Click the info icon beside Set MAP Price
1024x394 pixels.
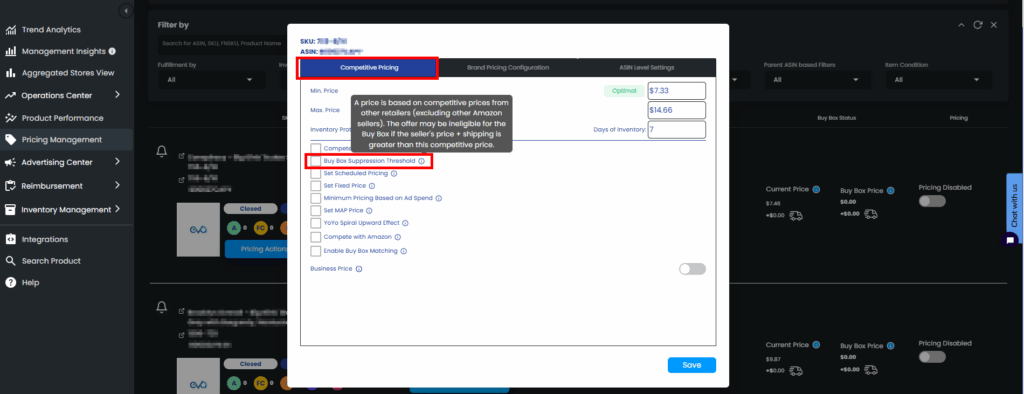(369, 210)
